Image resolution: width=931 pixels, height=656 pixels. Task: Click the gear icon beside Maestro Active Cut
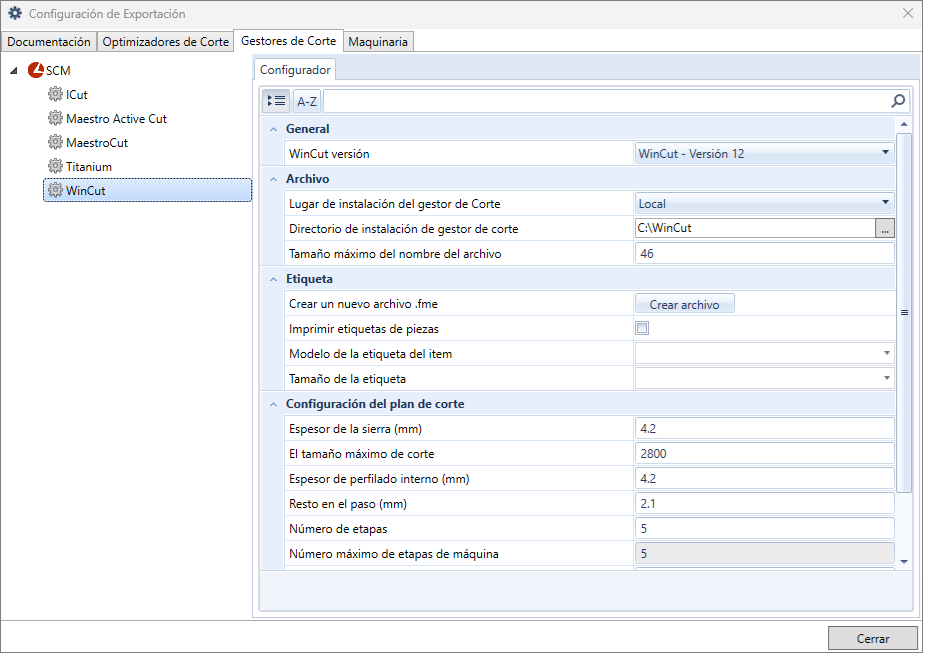(55, 118)
